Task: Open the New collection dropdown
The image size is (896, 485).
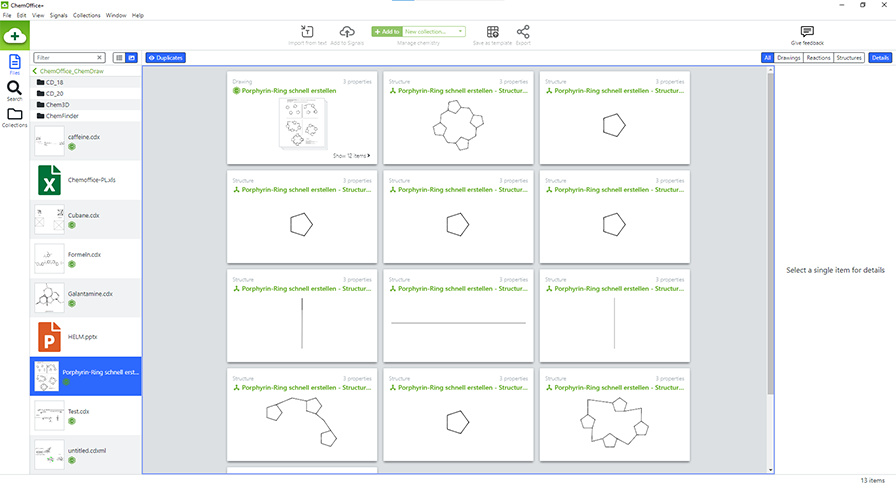Action: click(434, 31)
